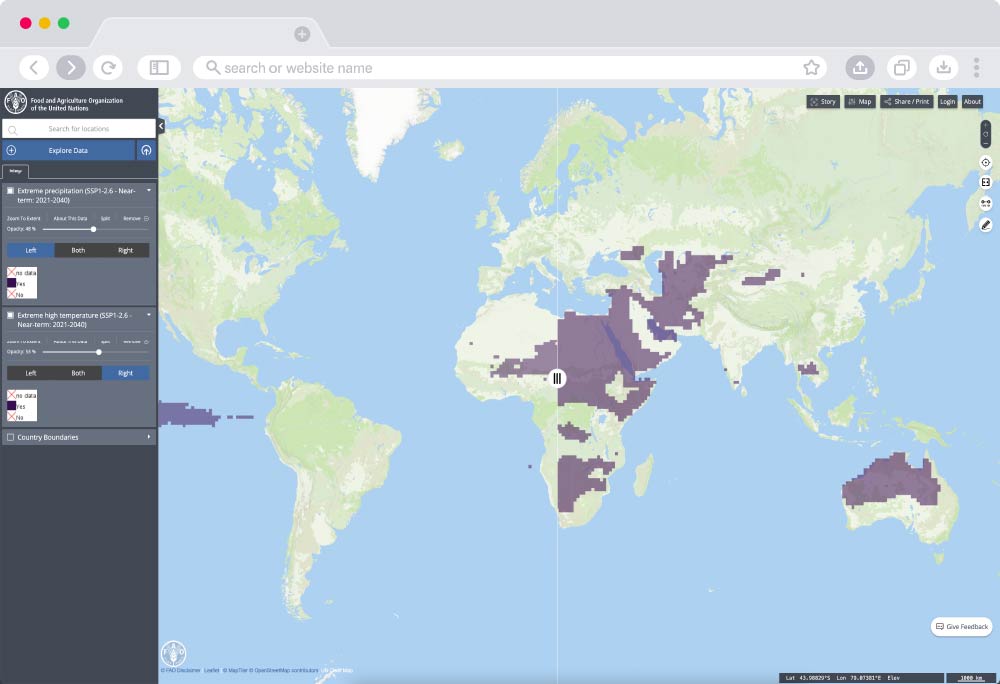This screenshot has width=1000, height=684.
Task: Click the split-view comparison icon
Action: pyautogui.click(x=985, y=200)
